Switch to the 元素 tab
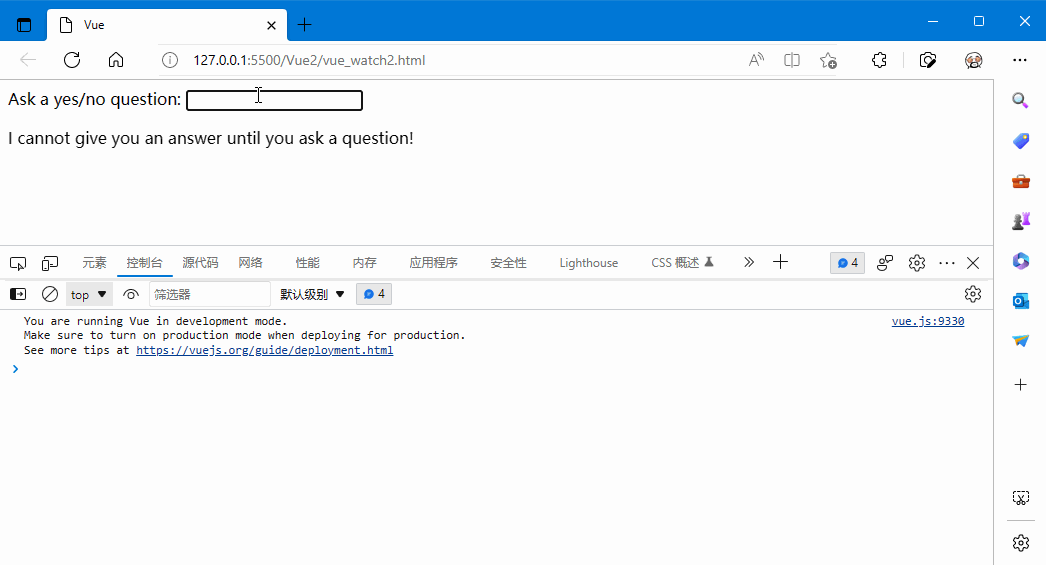Viewport: 1046px width, 565px height. tap(94, 263)
